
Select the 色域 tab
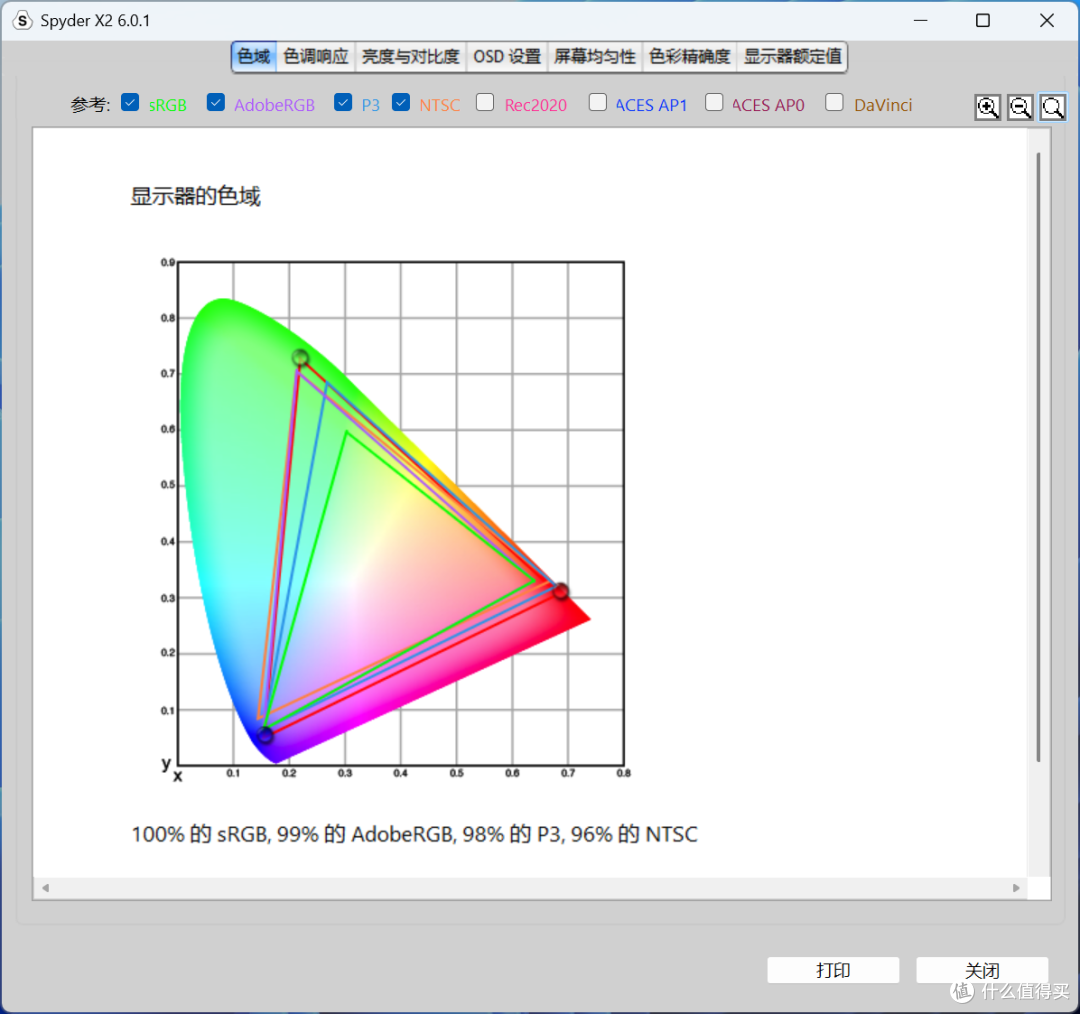[x=254, y=56]
